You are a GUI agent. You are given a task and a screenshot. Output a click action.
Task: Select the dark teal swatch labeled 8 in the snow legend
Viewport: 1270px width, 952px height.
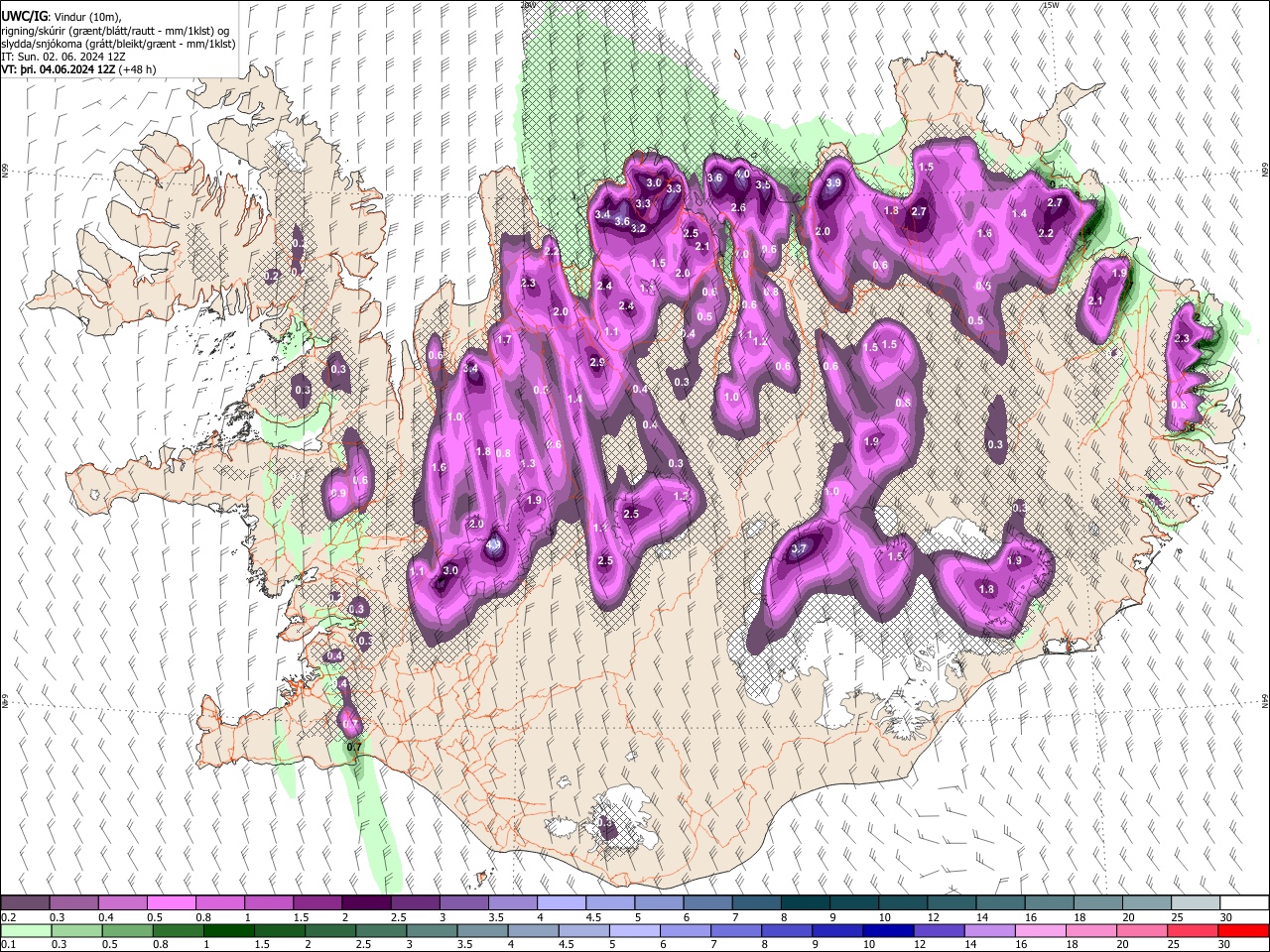pyautogui.click(x=805, y=902)
